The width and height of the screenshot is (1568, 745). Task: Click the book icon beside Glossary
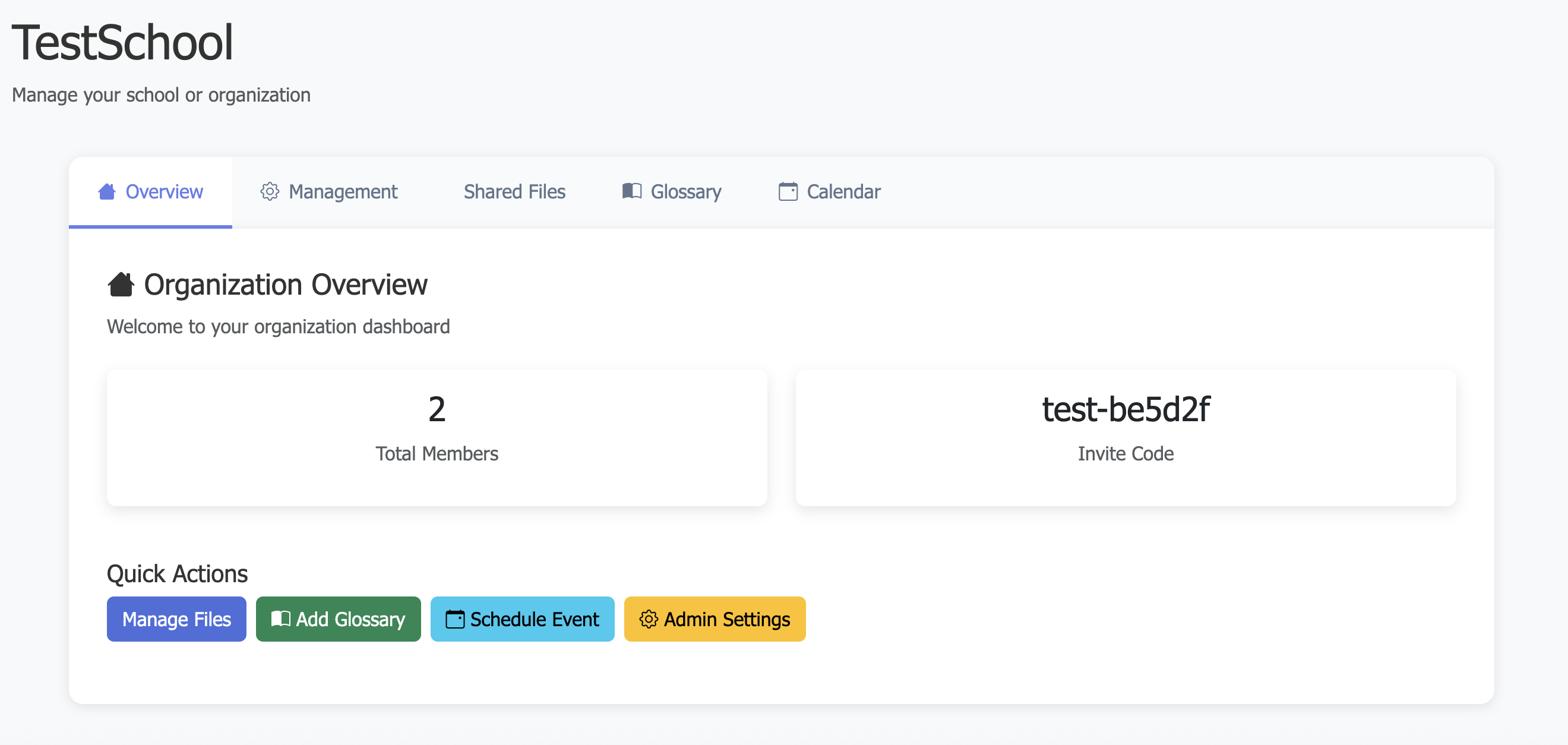(x=632, y=191)
